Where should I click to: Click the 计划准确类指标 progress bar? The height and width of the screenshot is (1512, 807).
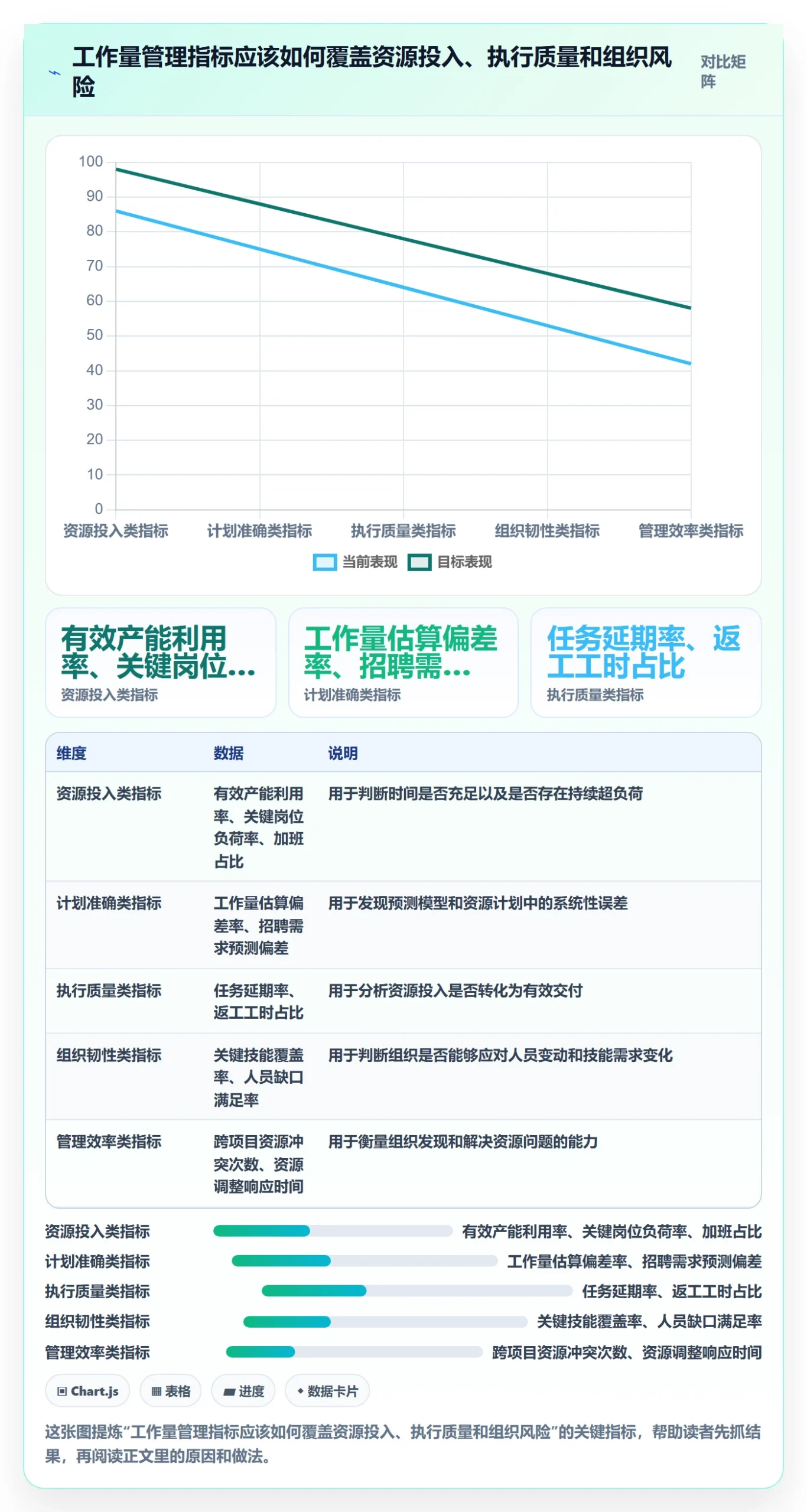(365, 1260)
